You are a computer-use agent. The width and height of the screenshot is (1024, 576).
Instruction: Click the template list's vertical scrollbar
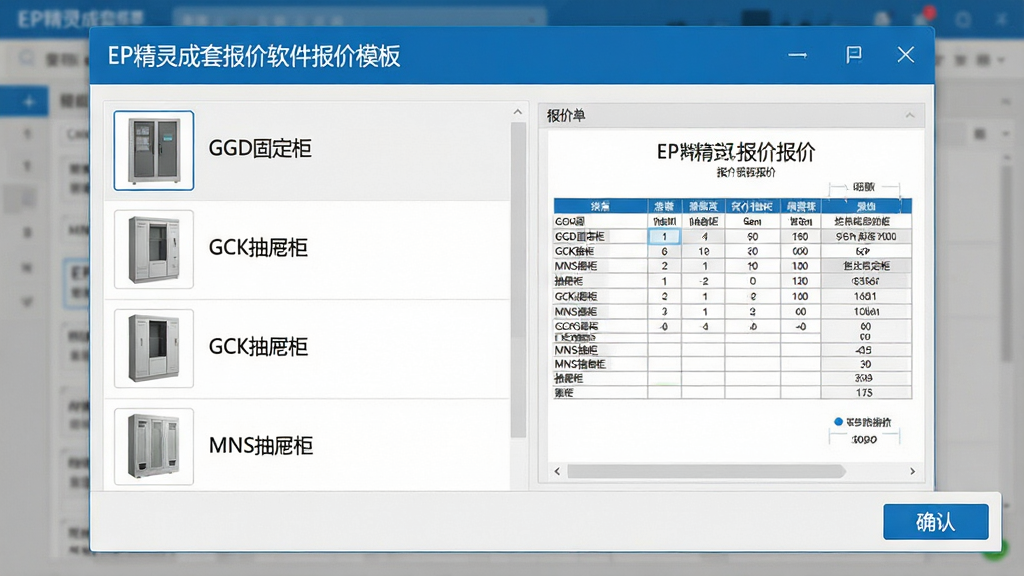point(519,280)
